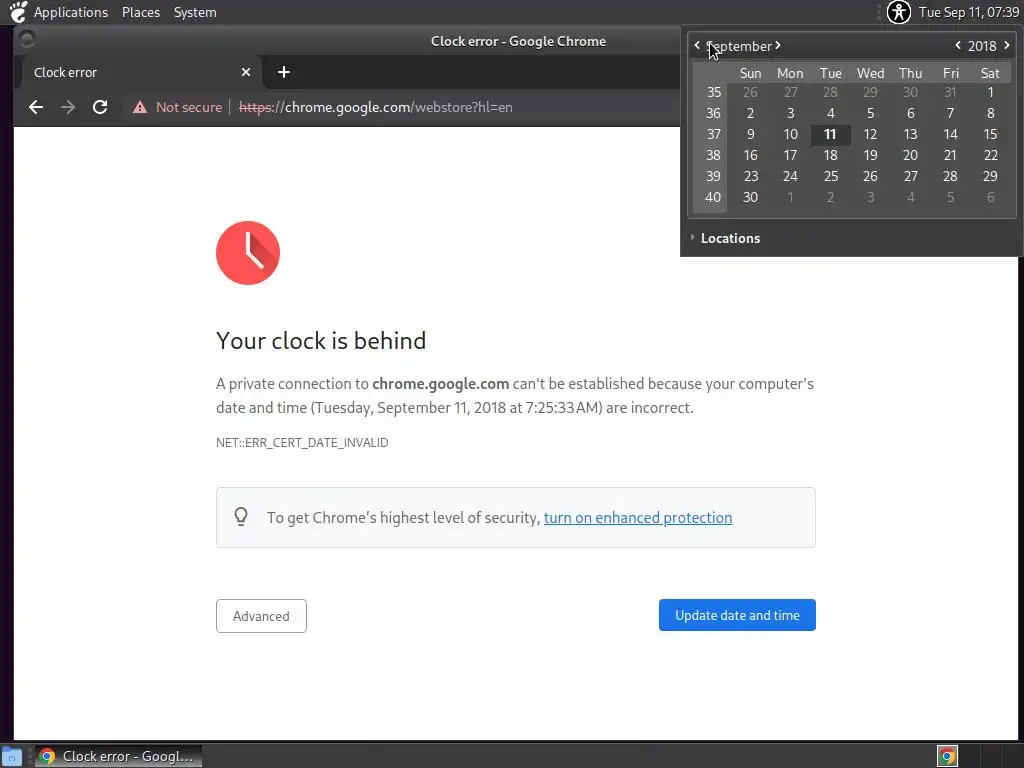Click week number 37 in the calendar
The image size is (1024, 768).
pos(713,135)
